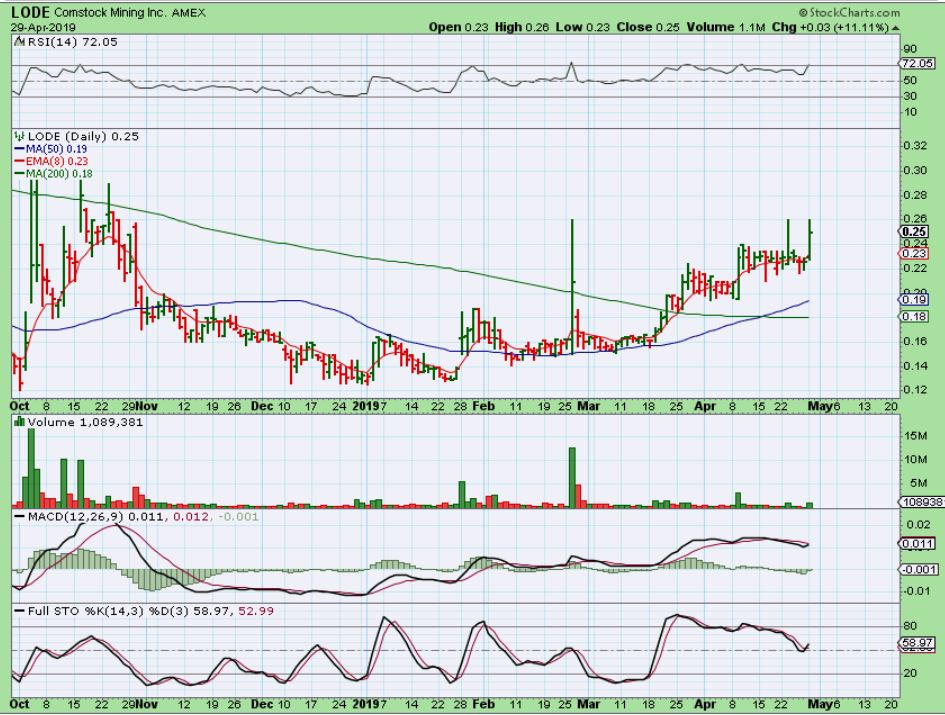945x715 pixels.
Task: Click the up arrow beside Chg +11.11%
Action: coord(894,27)
